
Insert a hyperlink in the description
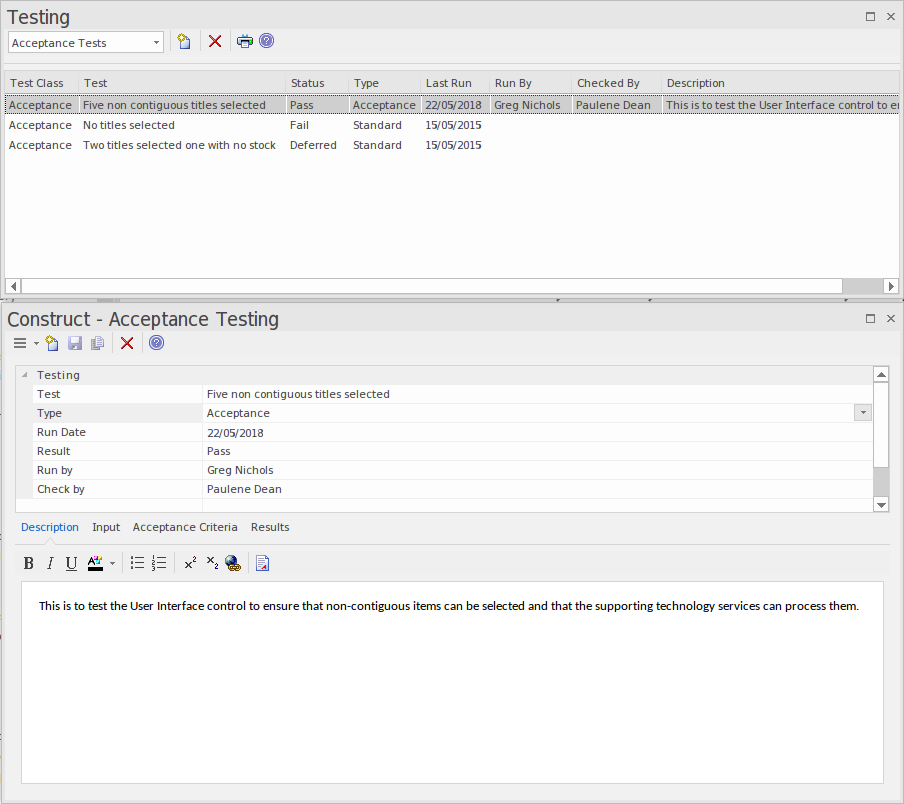point(232,563)
